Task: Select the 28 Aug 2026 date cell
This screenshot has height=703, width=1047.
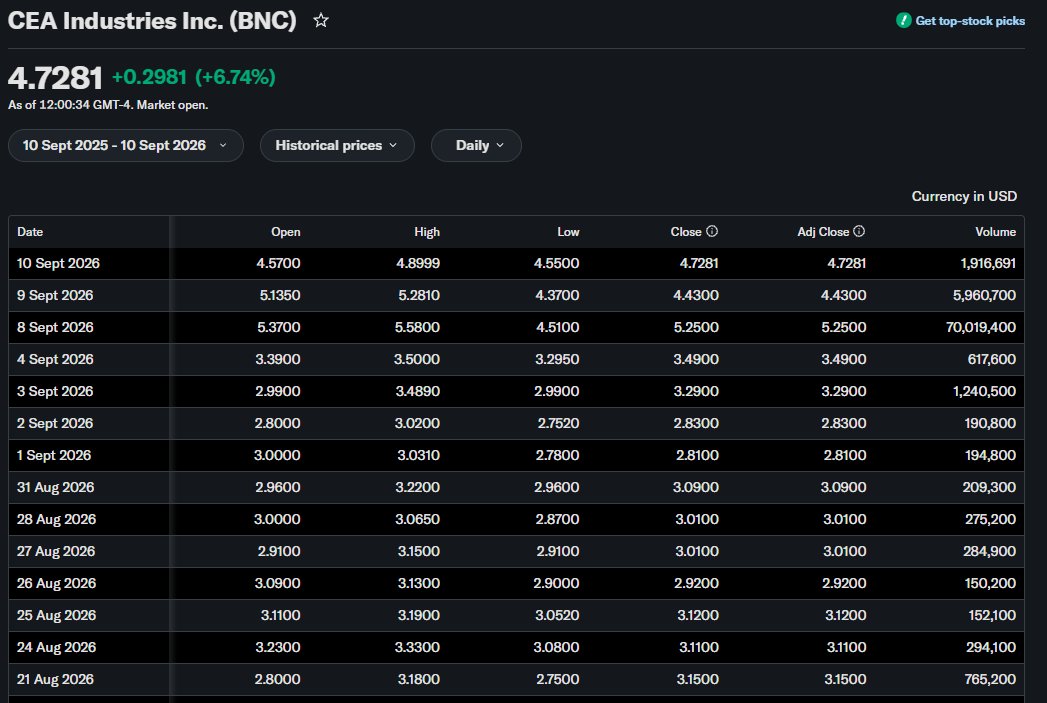Action: click(x=56, y=520)
